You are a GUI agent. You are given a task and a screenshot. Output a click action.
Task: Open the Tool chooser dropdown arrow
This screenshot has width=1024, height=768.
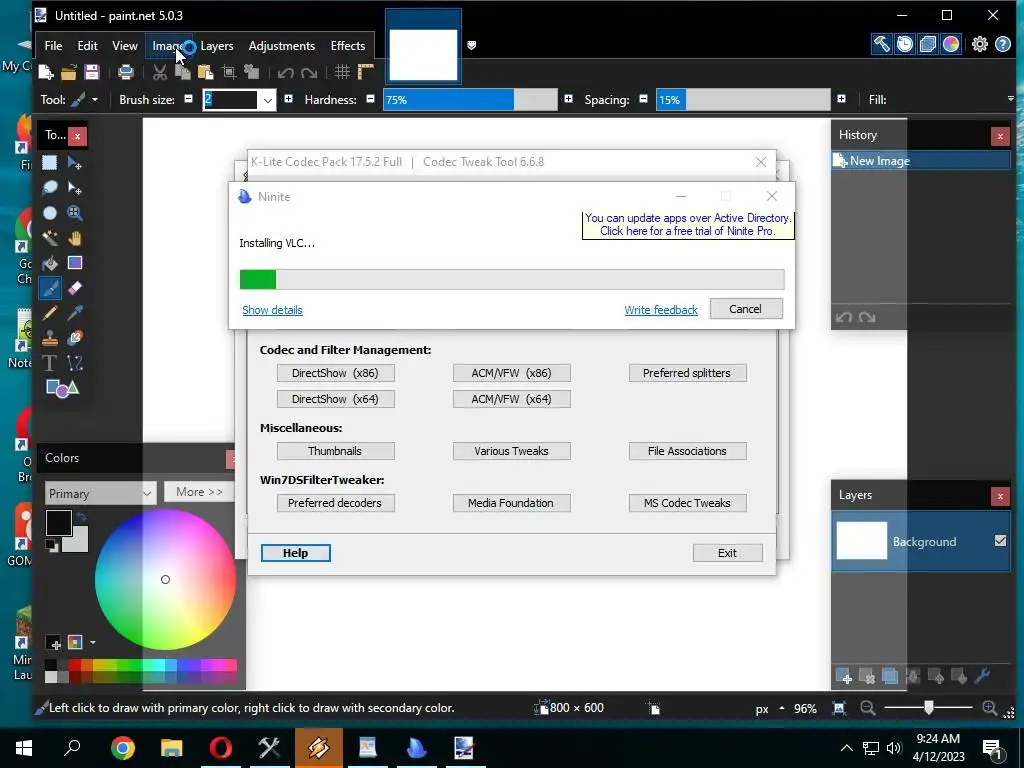[95, 100]
